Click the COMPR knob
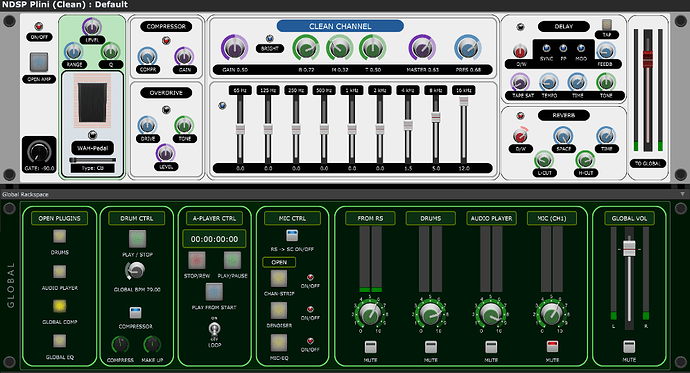The image size is (690, 373). tap(147, 56)
